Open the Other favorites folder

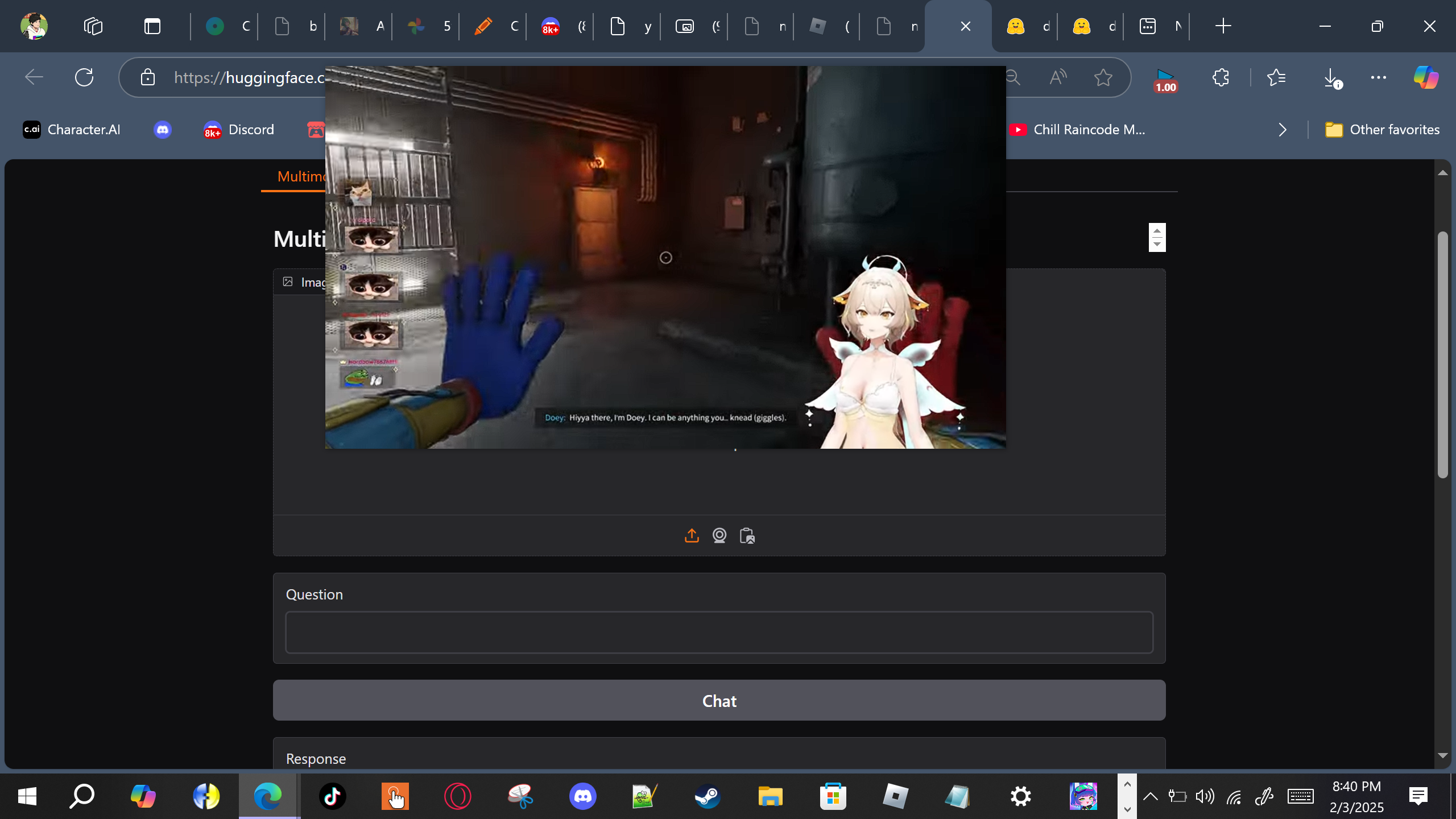click(1382, 130)
